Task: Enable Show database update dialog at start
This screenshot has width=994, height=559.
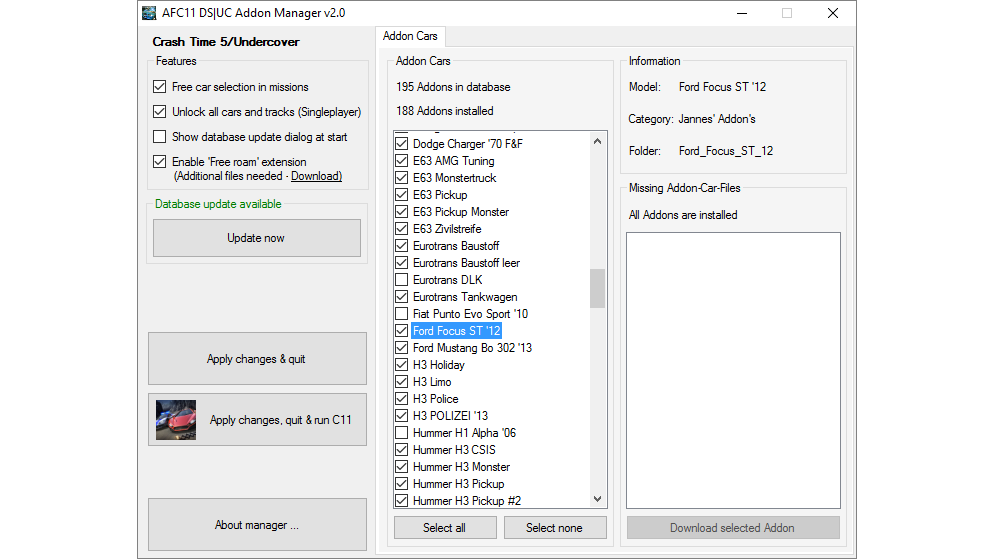Action: tap(160, 137)
